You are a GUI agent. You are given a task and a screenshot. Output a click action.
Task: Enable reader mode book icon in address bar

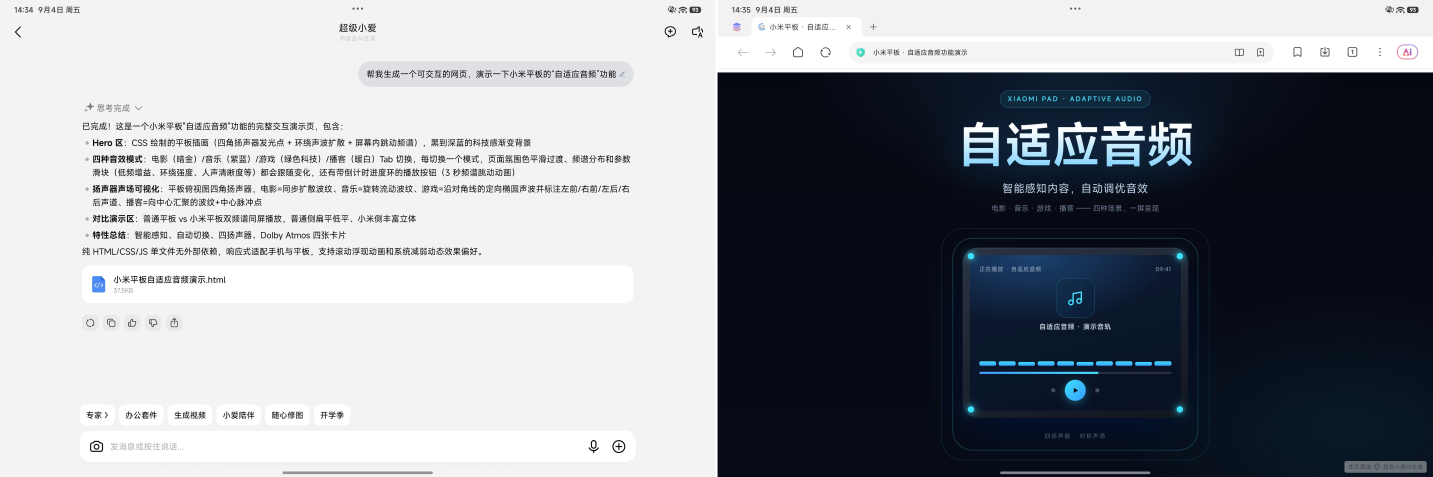1239,52
